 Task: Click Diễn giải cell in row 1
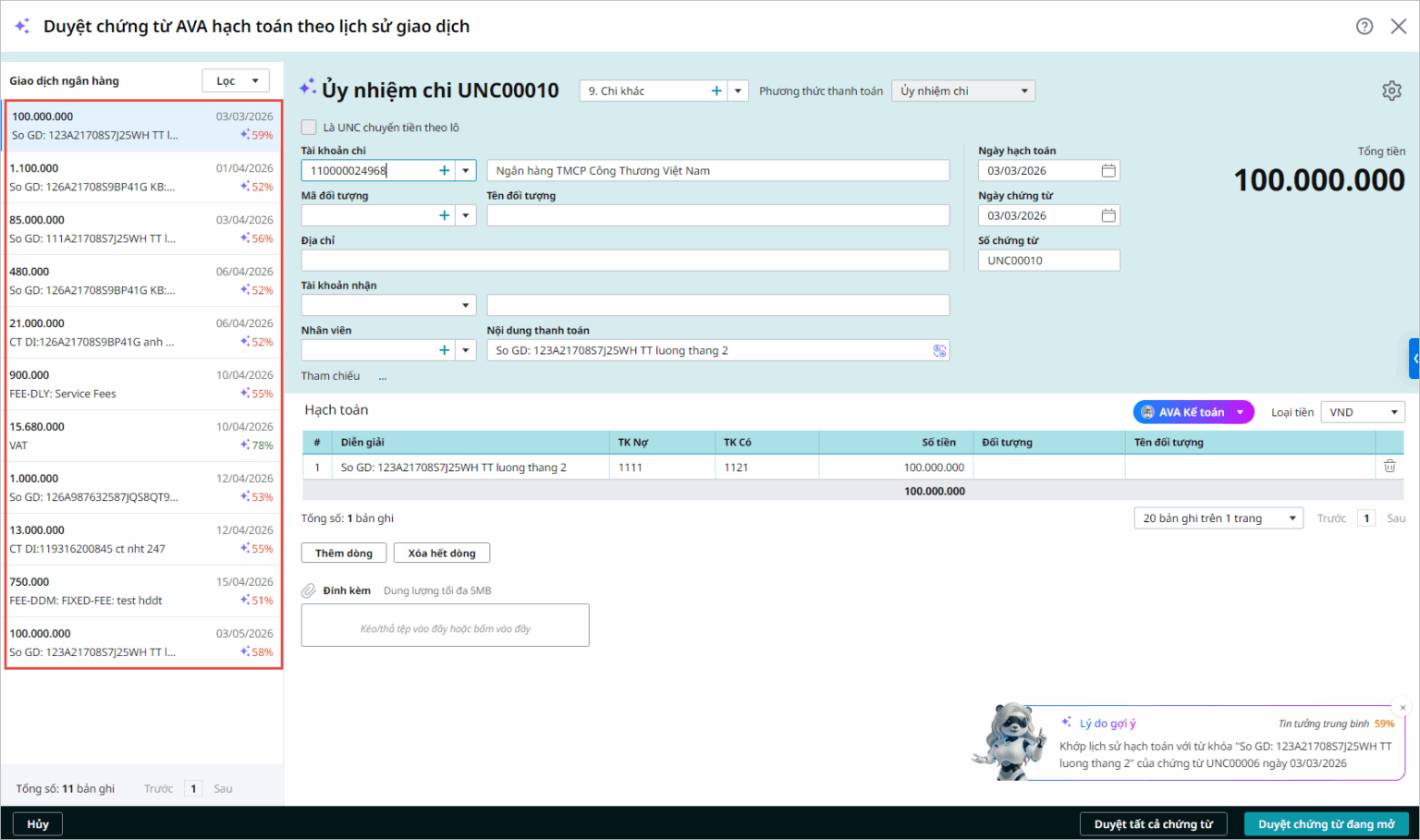point(470,467)
